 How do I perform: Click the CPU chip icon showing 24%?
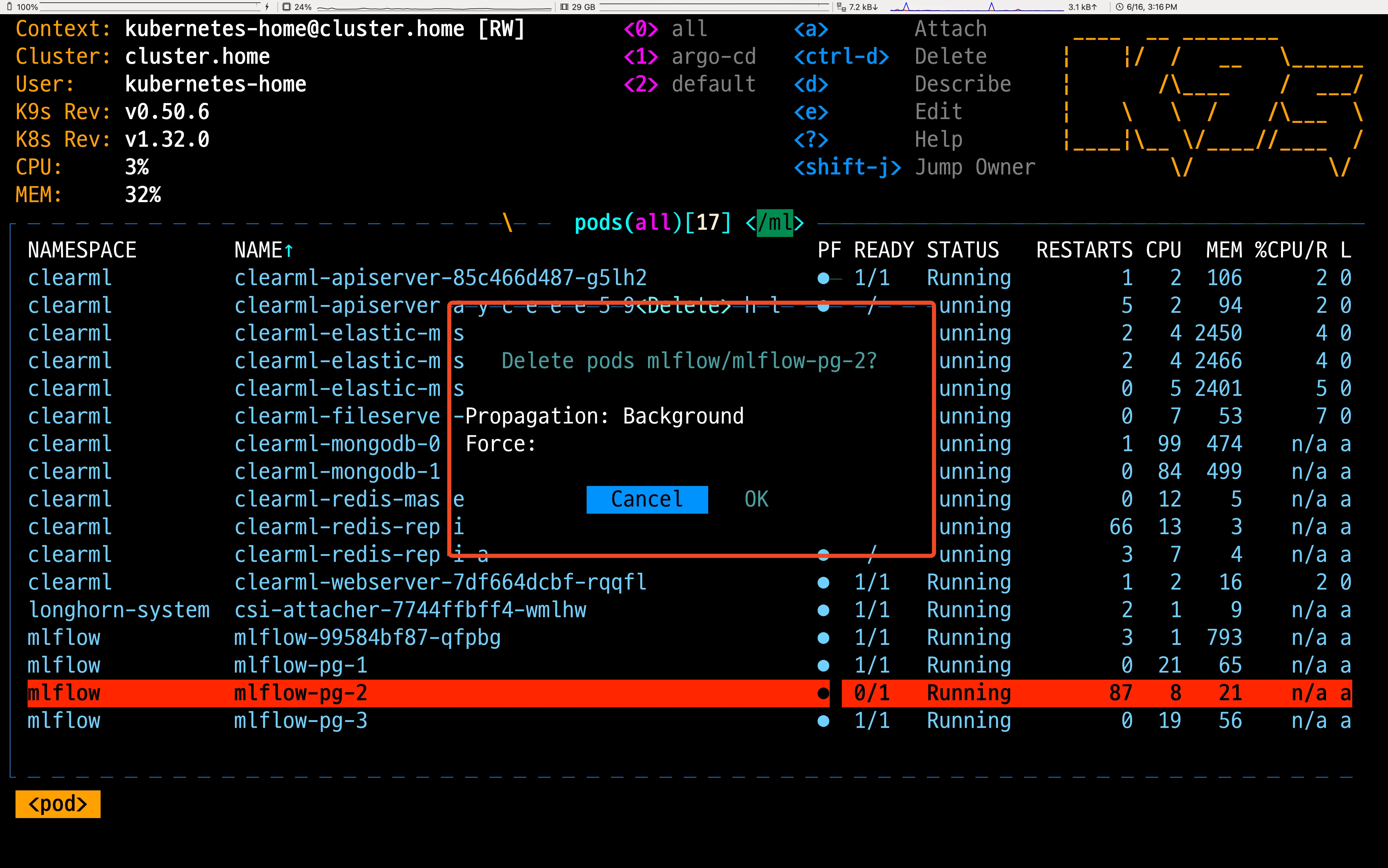tap(287, 7)
